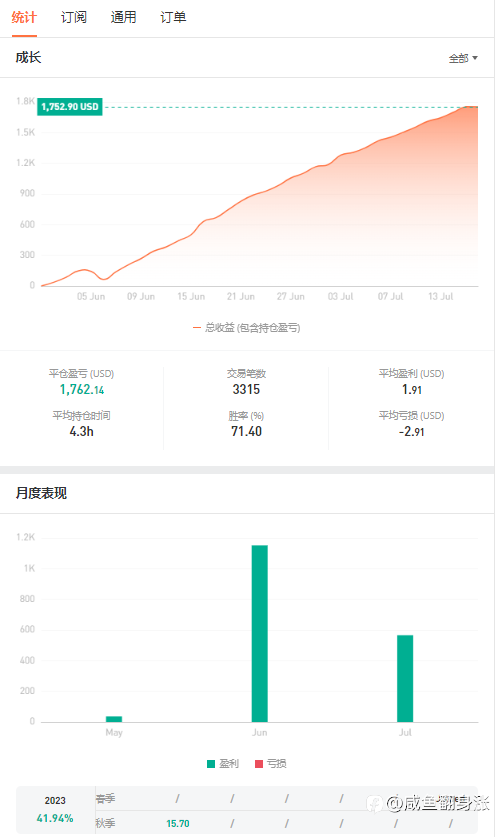
Task: Click the 05 Jun axis label
Action: point(91,296)
